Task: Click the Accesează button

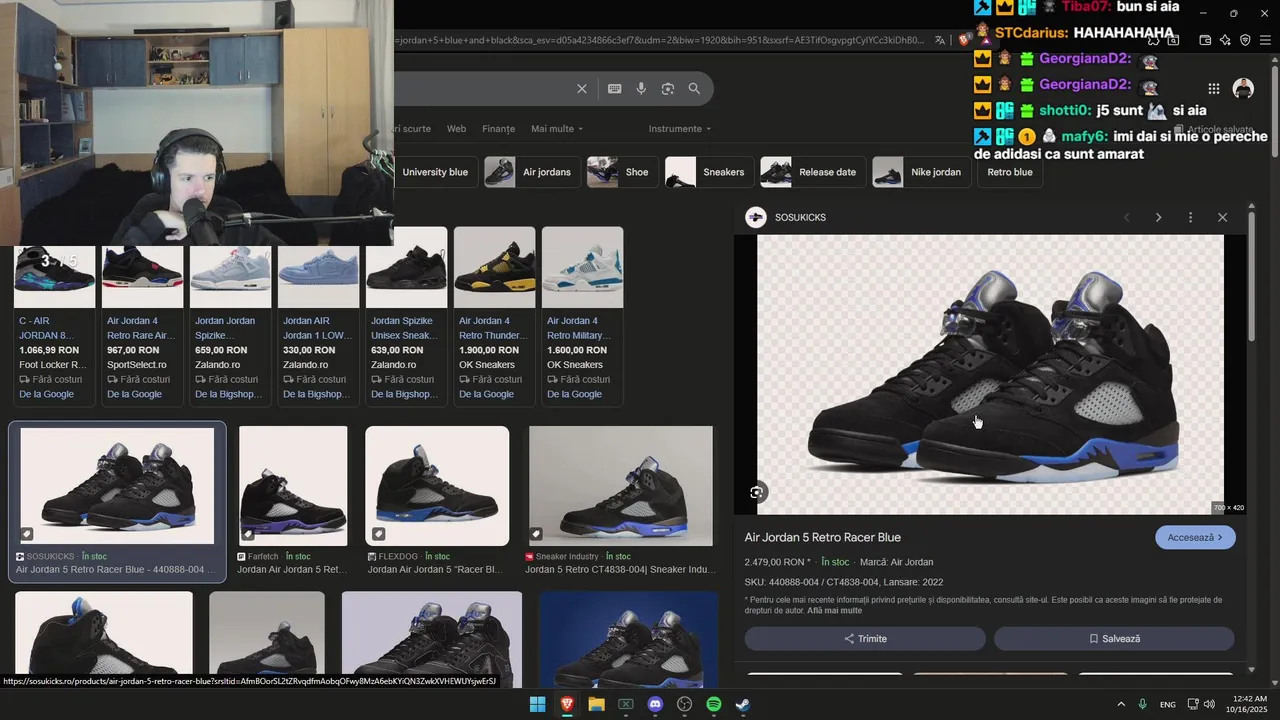Action: tap(1195, 537)
